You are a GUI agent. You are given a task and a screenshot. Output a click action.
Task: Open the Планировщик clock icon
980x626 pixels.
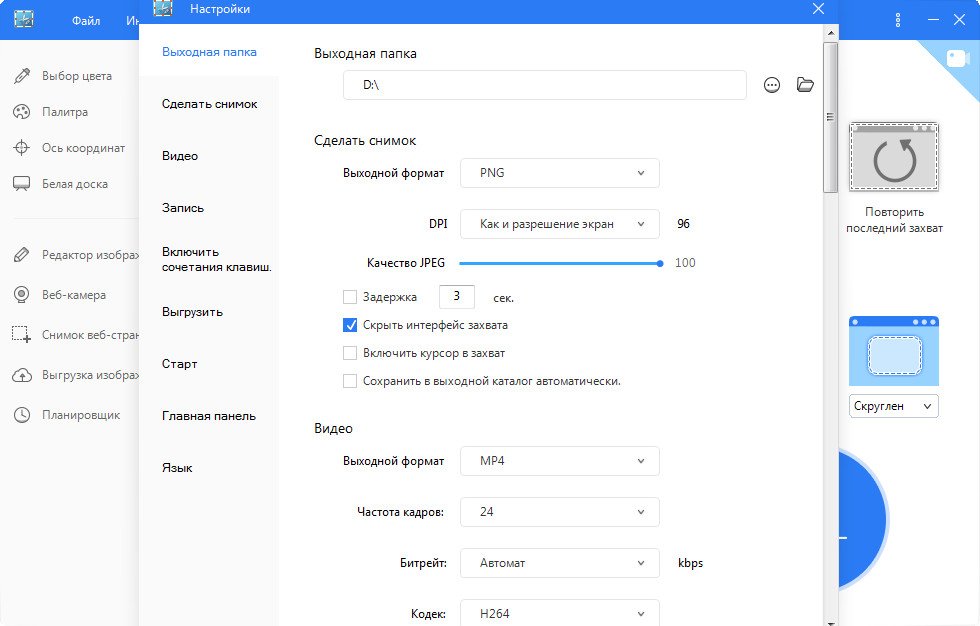pyautogui.click(x=22, y=415)
